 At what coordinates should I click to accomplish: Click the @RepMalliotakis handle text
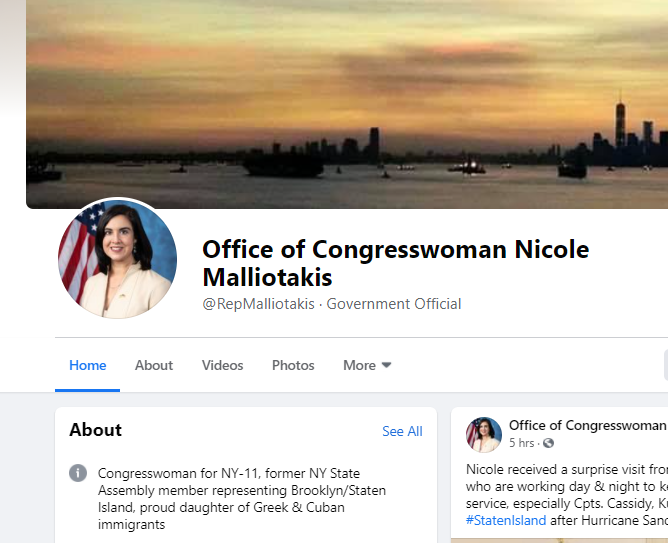click(259, 304)
